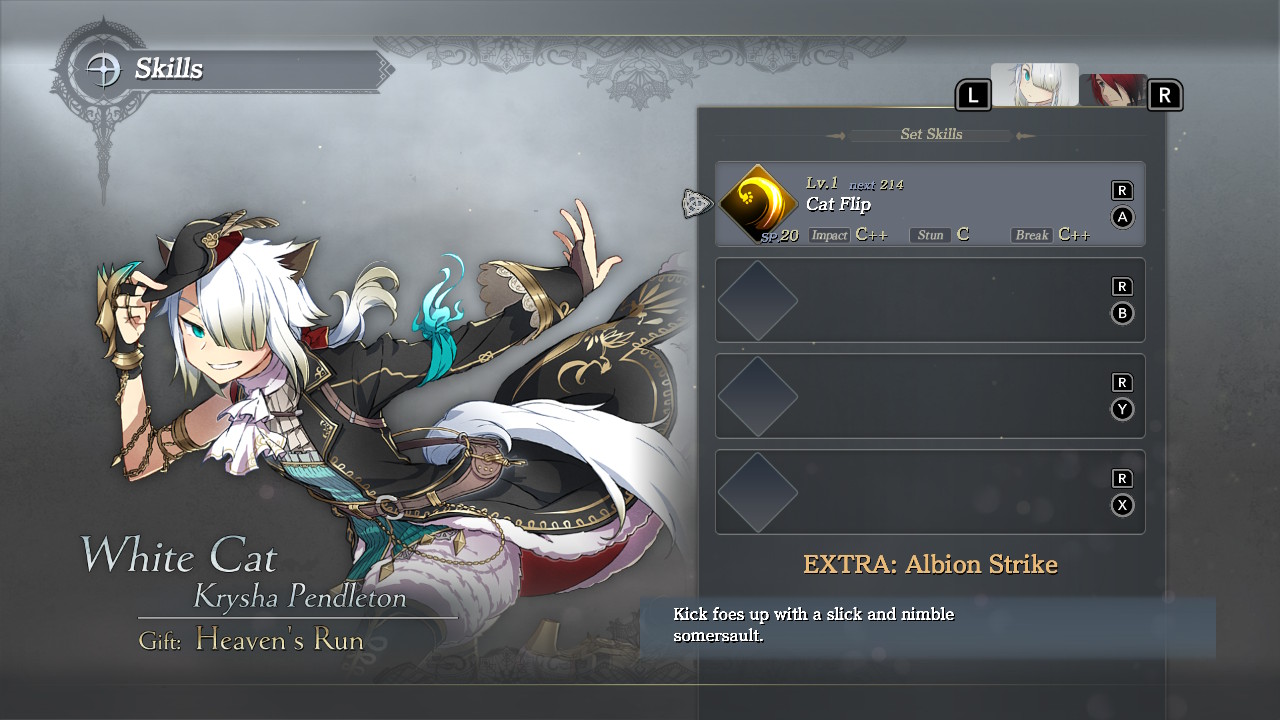Select the white-haired character portrait
Viewport: 1280px width, 720px height.
click(1034, 85)
